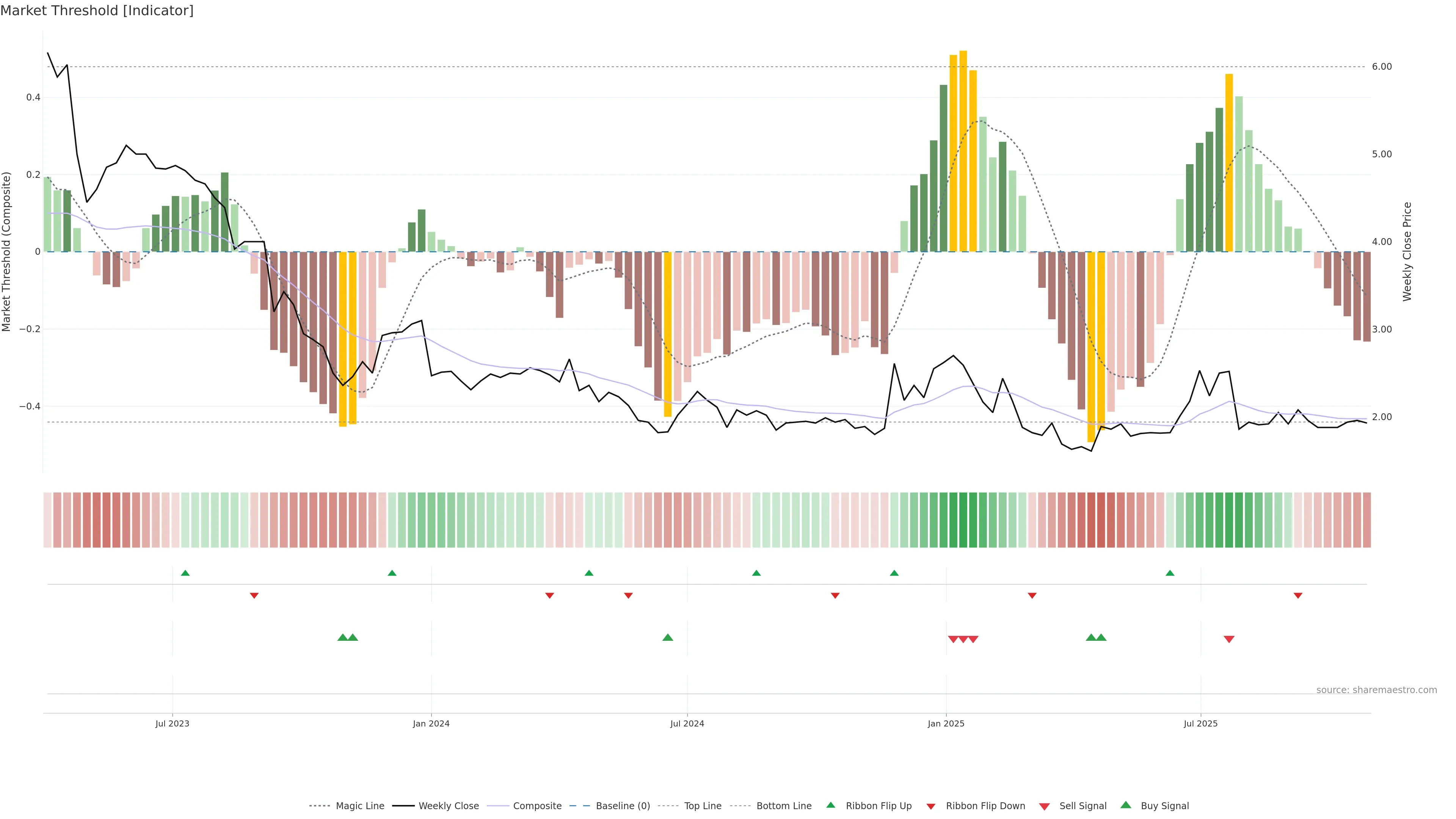Toggle the Top Line legend entry
Viewport: 1456px width, 819px height.
click(x=703, y=806)
